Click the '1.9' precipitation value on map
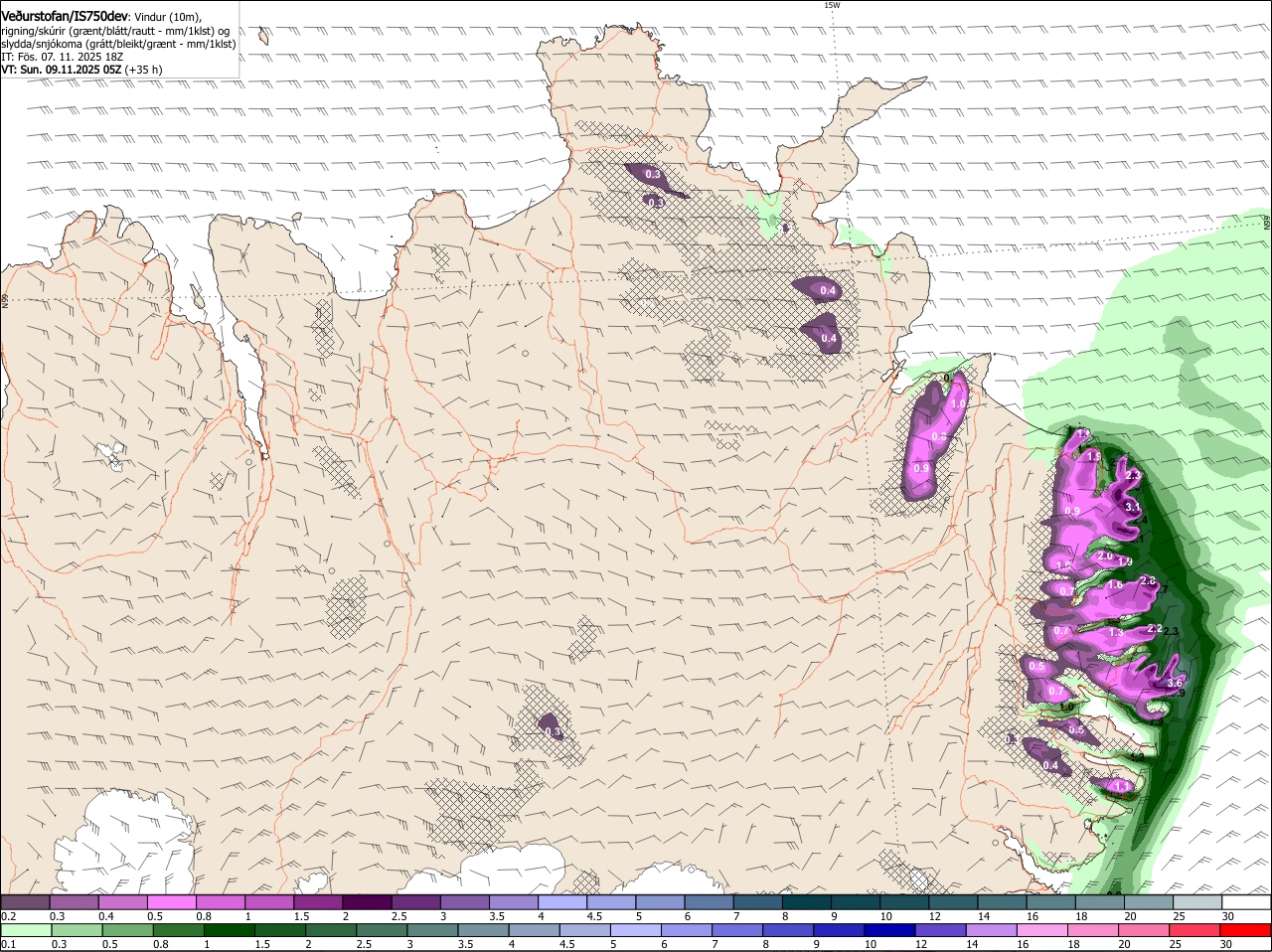 coord(1125,562)
